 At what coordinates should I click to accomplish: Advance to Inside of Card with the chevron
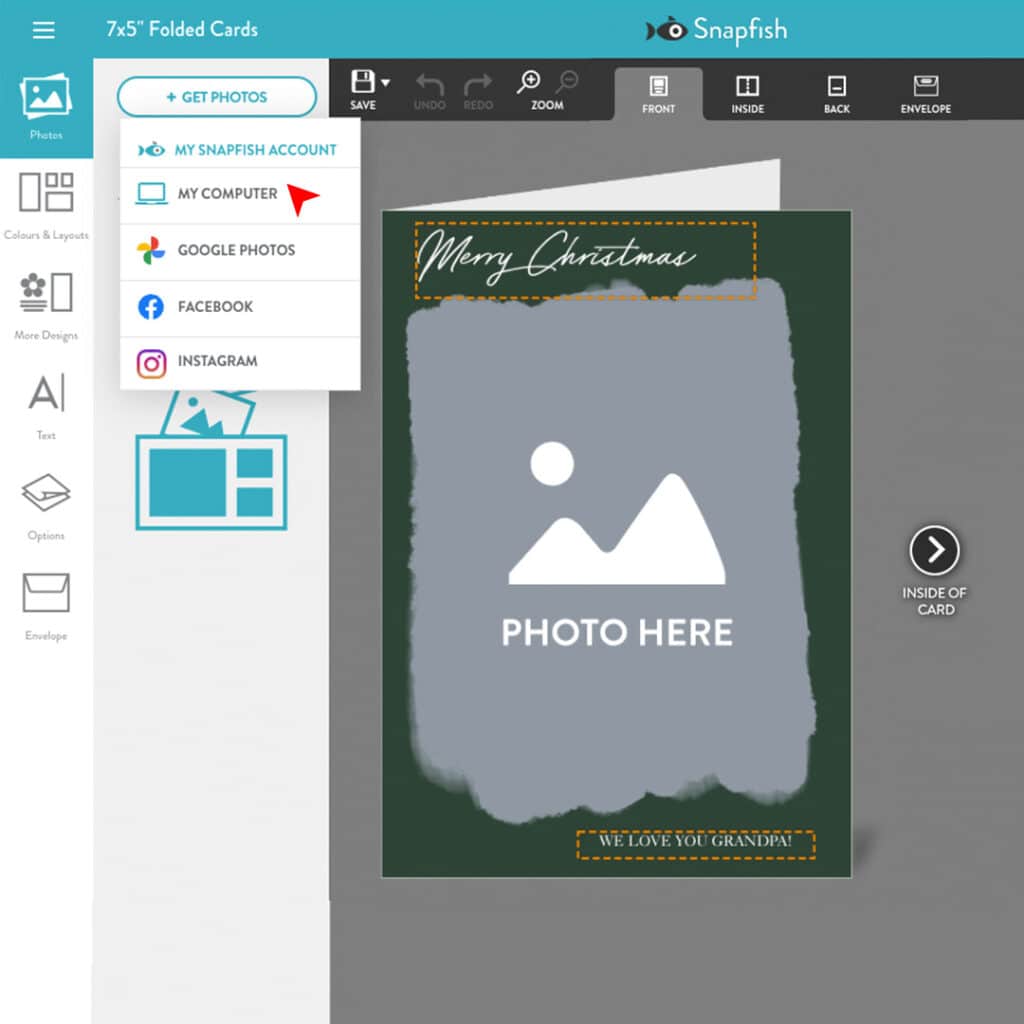(x=936, y=549)
